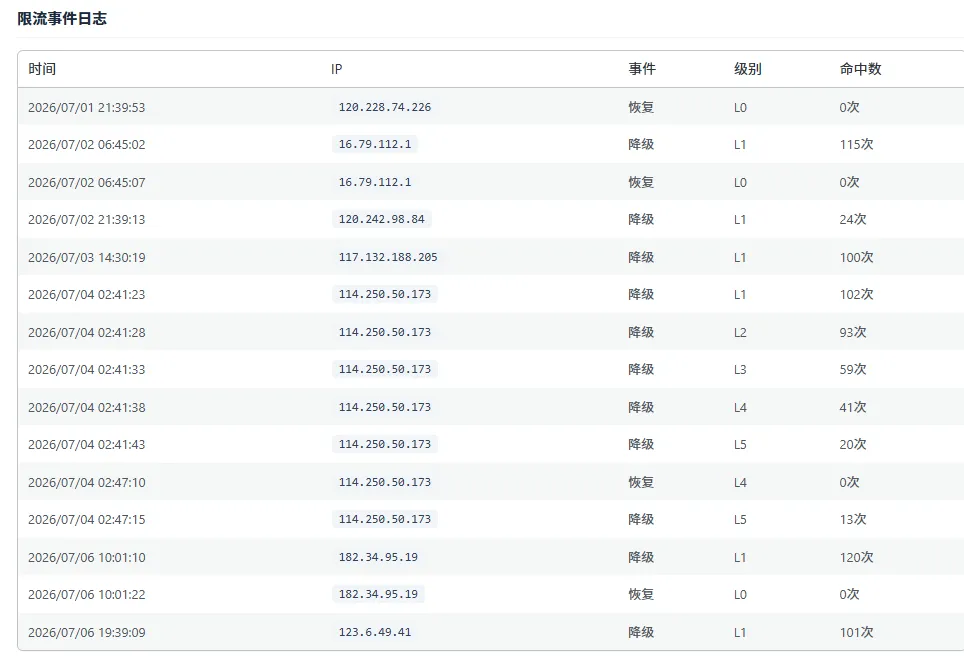Click timestamp 2026/07/06 10:01:22
The width and height of the screenshot is (964, 657).
point(87,594)
